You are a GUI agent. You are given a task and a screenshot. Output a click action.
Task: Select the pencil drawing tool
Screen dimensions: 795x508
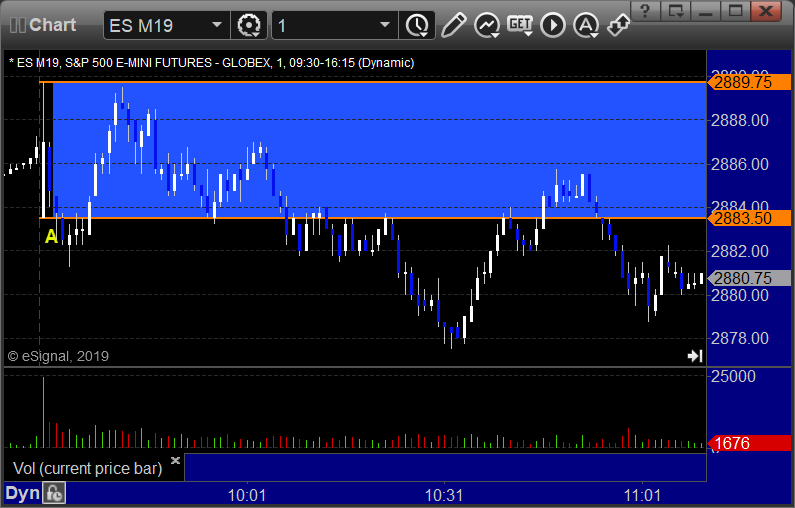click(x=453, y=25)
